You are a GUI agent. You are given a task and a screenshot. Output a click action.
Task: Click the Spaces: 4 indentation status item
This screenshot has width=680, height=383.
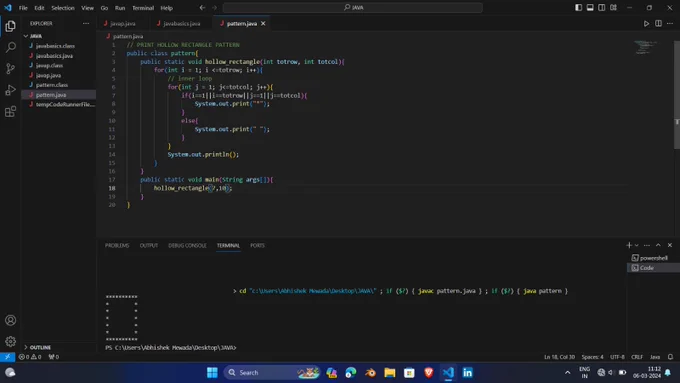pyautogui.click(x=592, y=357)
